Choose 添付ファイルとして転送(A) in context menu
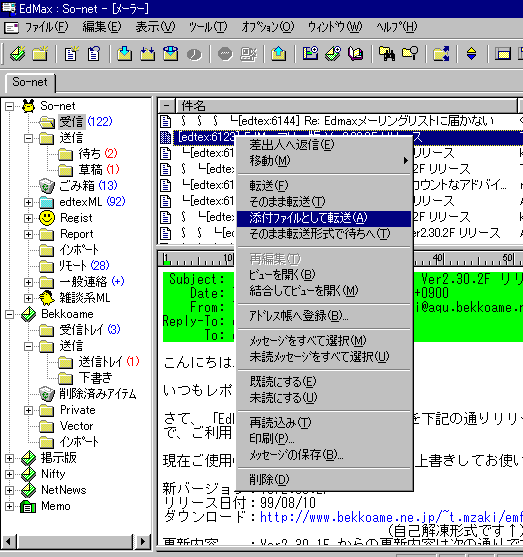This screenshot has width=523, height=557. click(x=324, y=218)
